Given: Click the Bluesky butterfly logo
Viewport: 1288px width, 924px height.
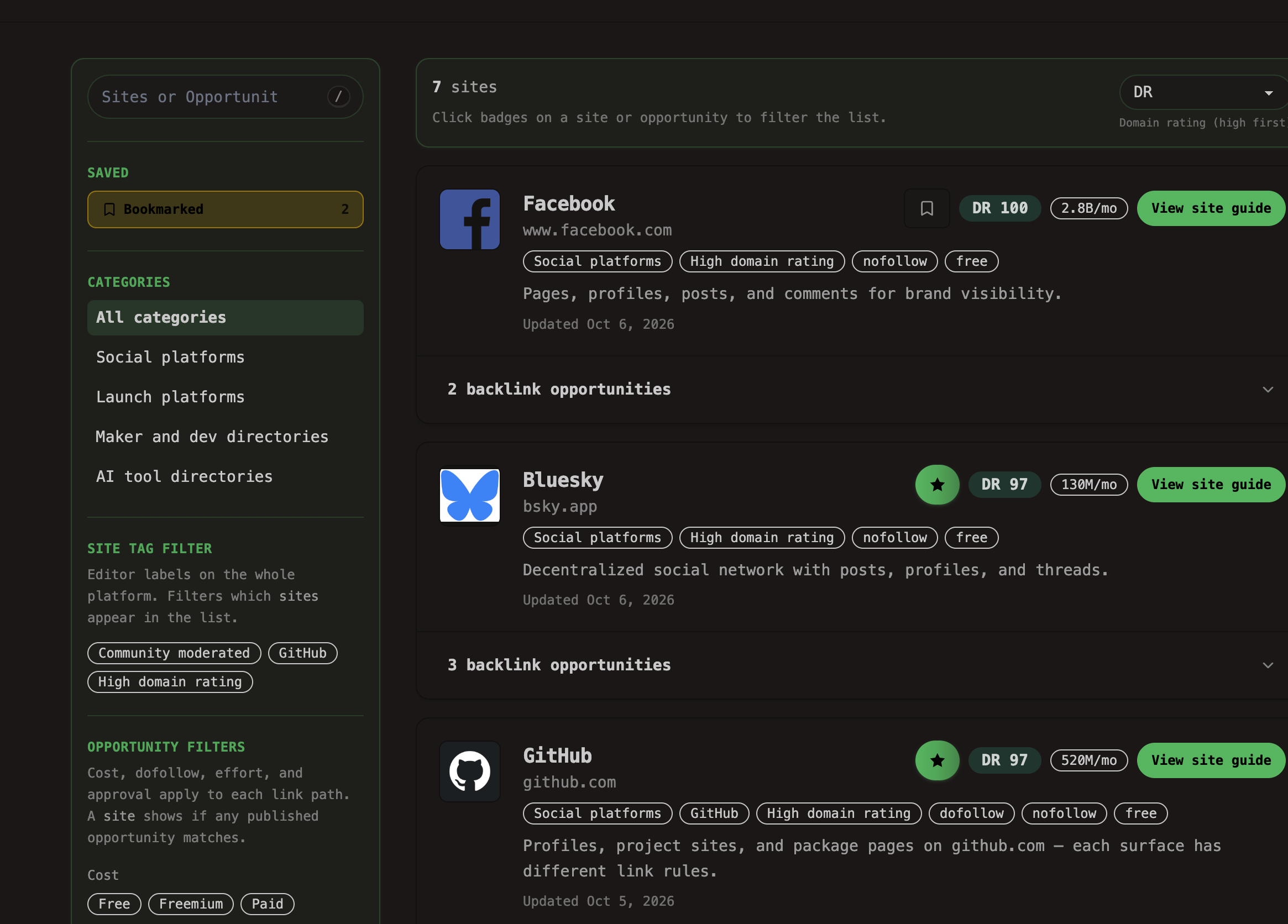Looking at the screenshot, I should tap(470, 495).
